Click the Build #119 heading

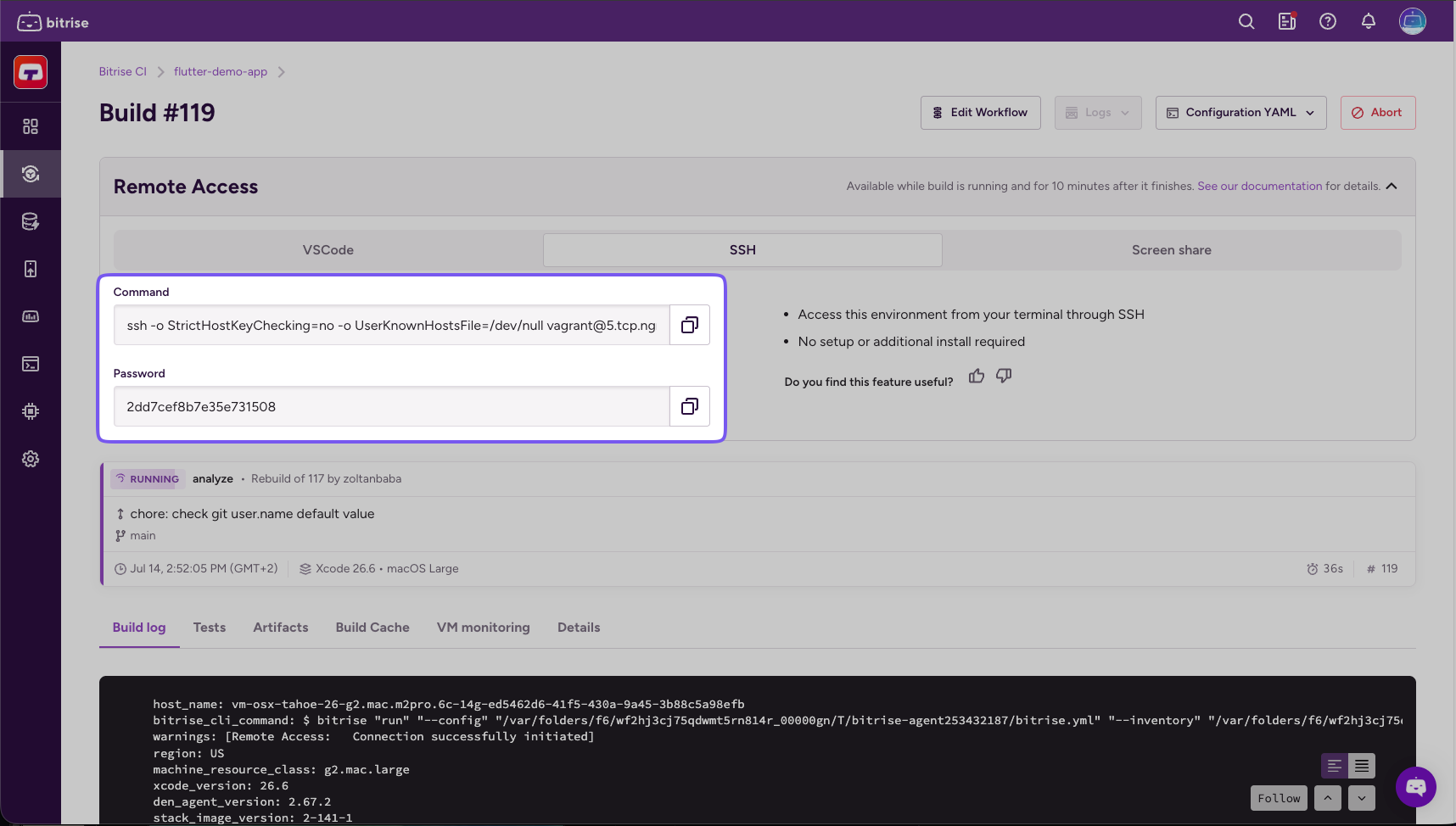(157, 113)
